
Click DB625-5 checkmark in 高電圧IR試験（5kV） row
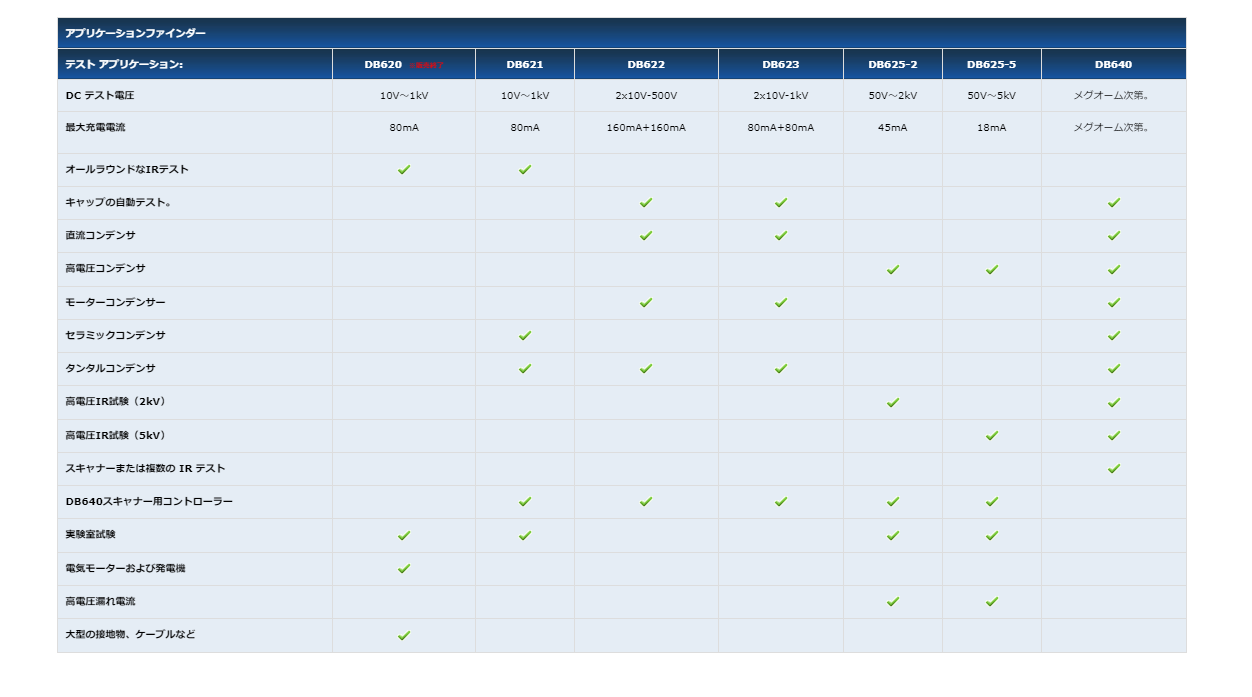(992, 436)
